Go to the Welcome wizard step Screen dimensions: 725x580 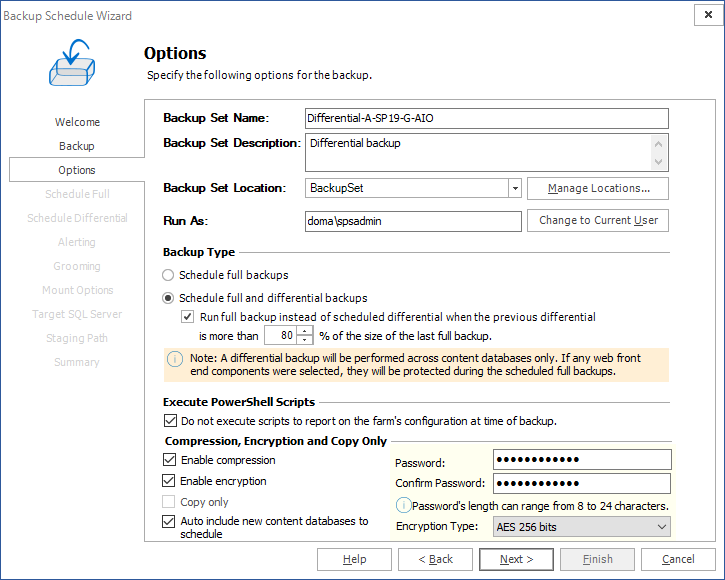click(x=77, y=122)
